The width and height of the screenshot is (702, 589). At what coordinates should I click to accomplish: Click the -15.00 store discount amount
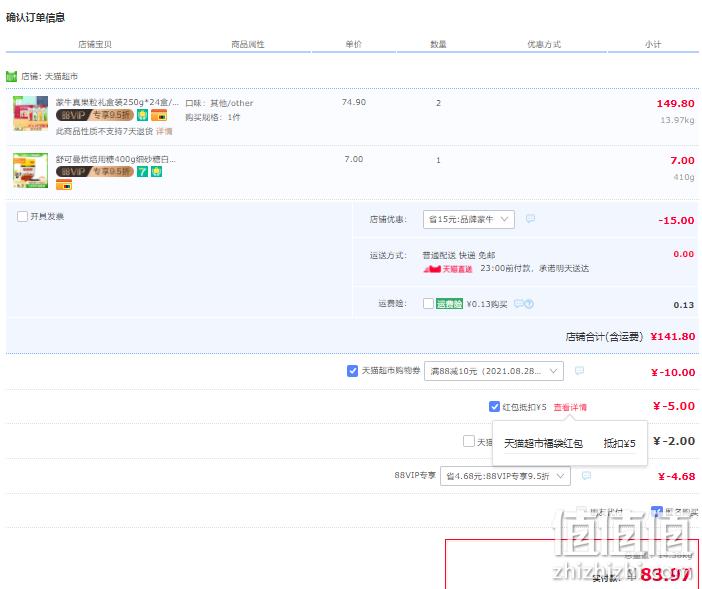[x=676, y=220]
